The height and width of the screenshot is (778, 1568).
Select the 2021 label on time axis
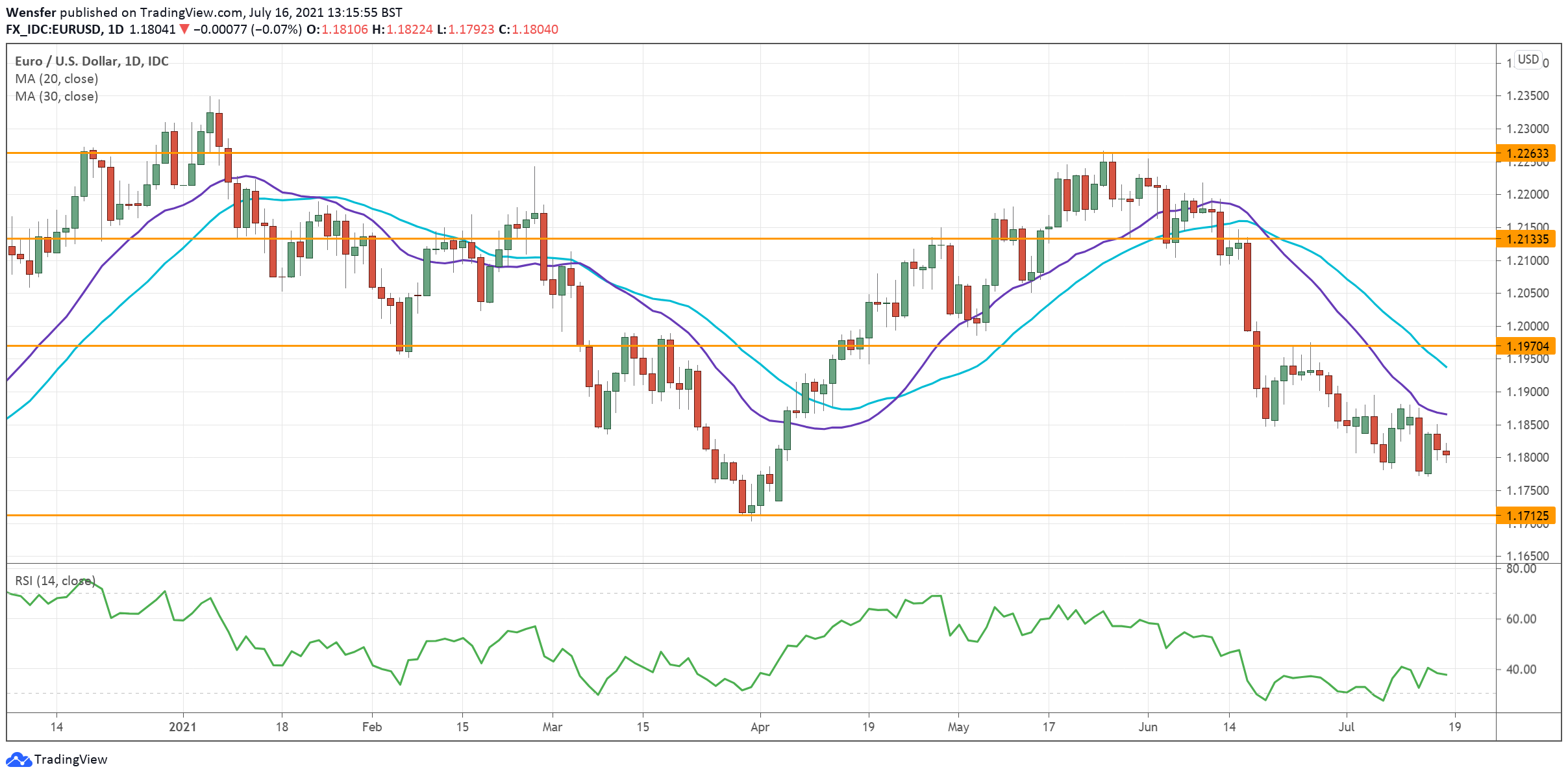[182, 727]
